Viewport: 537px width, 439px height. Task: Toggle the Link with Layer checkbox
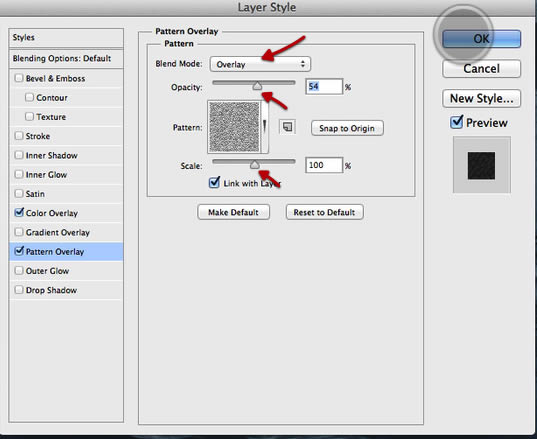click(x=214, y=182)
